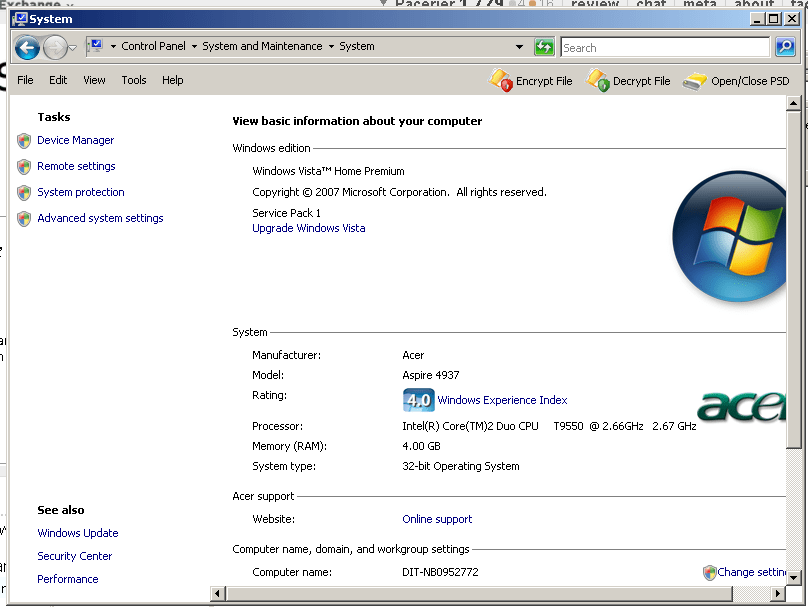
Task: Click System and Maintenance in breadcrumb
Action: tap(262, 46)
